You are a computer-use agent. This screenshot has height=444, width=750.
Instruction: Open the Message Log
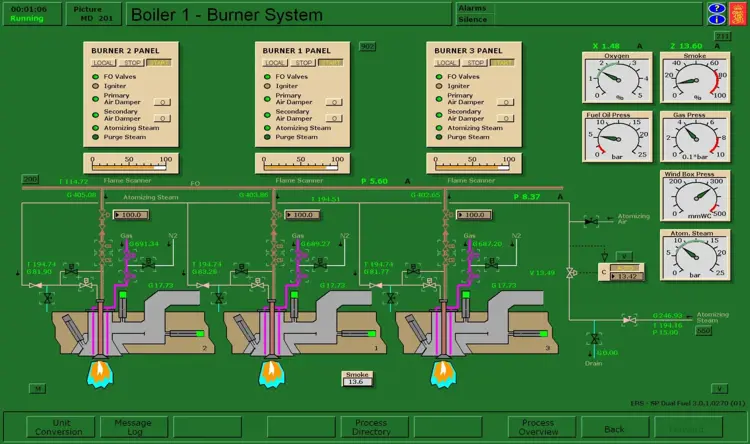133,427
